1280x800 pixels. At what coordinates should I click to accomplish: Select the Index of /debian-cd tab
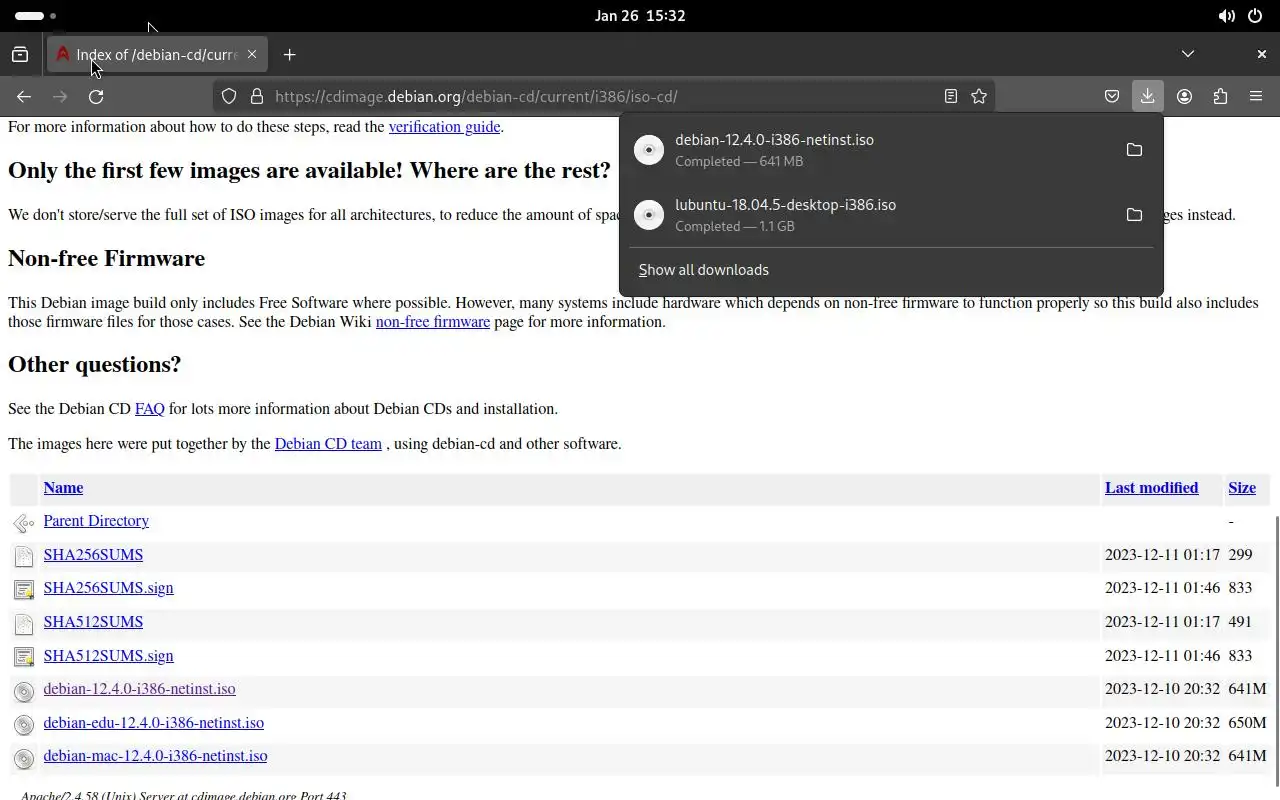157,54
